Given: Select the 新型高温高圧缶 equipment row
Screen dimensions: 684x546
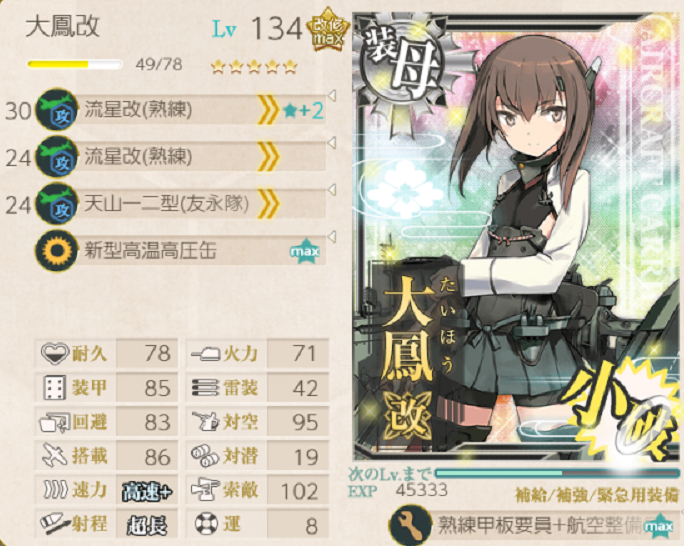Looking at the screenshot, I should click(180, 250).
